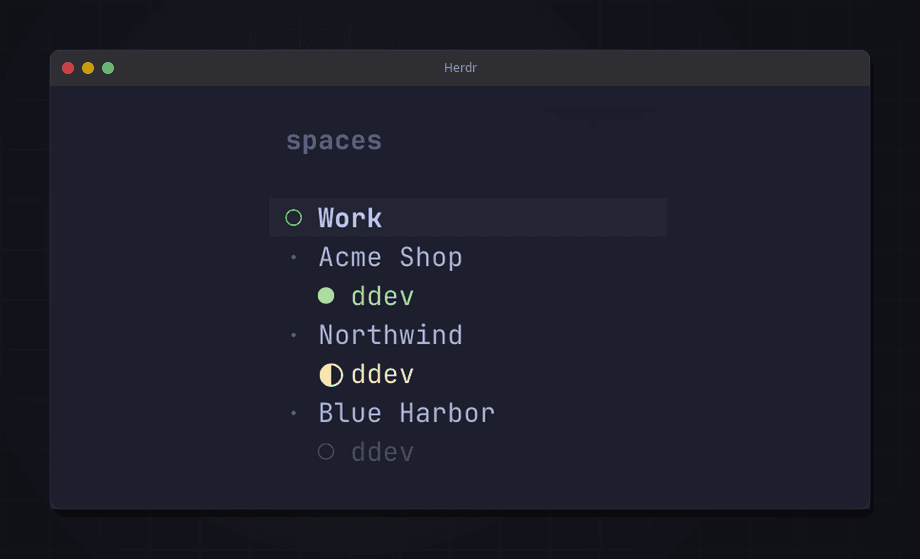Close the Herdr window with the red button
Viewport: 920px width, 559px height.
(x=68, y=68)
